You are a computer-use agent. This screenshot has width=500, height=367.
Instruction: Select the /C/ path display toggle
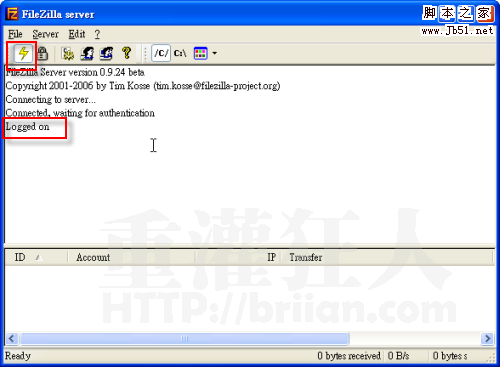tap(161, 53)
